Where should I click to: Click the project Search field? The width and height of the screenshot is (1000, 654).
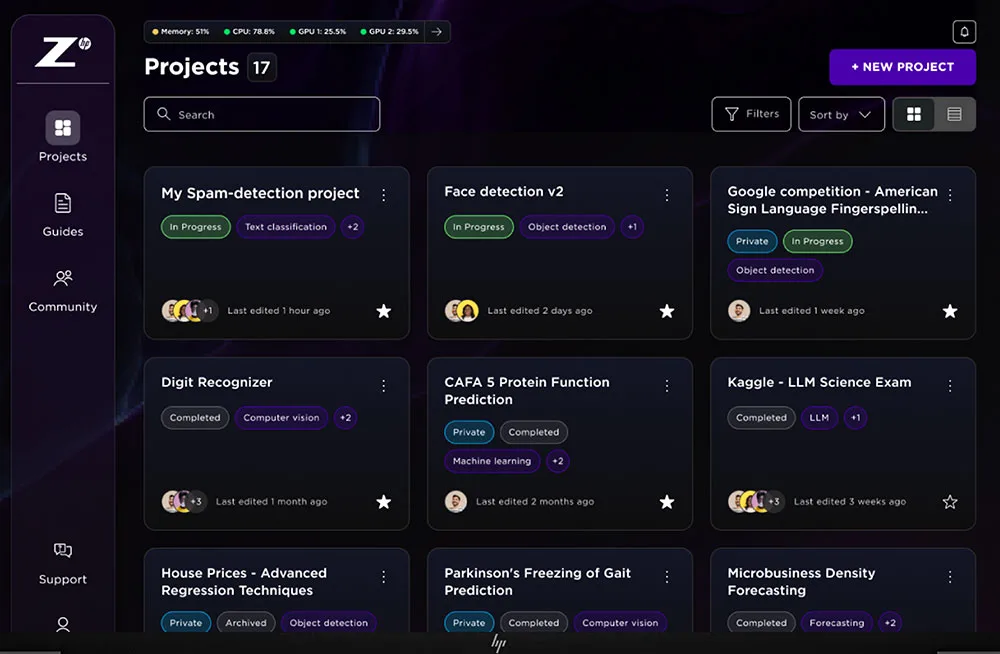click(262, 115)
